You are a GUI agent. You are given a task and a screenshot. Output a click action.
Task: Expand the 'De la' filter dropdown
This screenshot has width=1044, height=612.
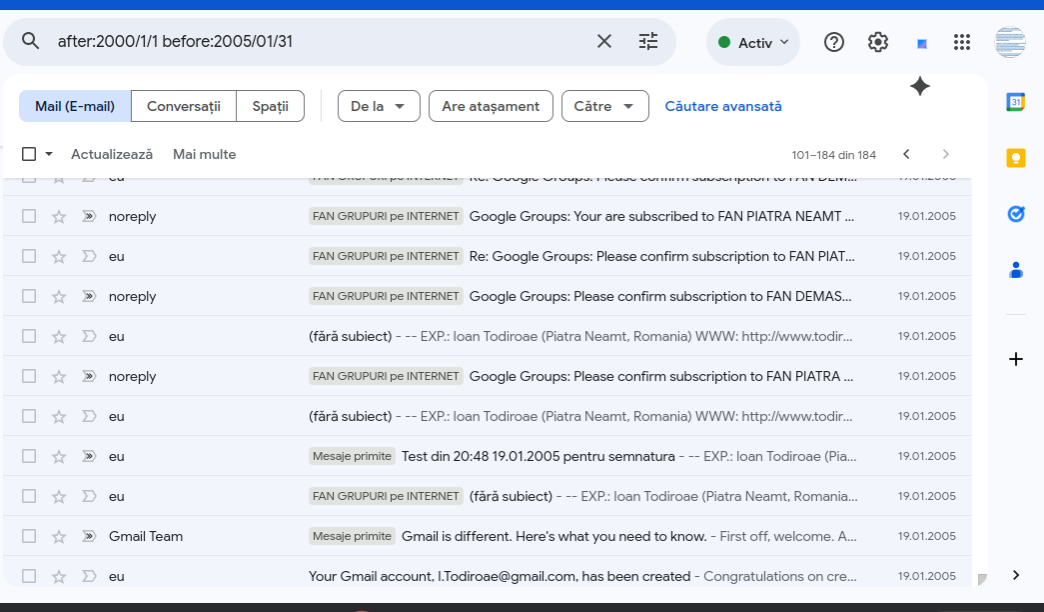tap(378, 106)
